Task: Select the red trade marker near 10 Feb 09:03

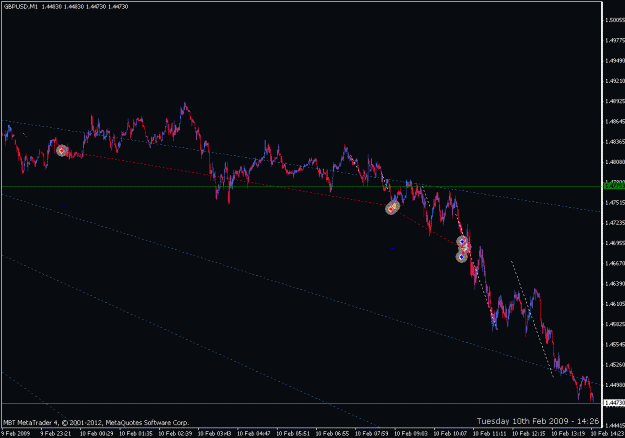Action: point(391,208)
